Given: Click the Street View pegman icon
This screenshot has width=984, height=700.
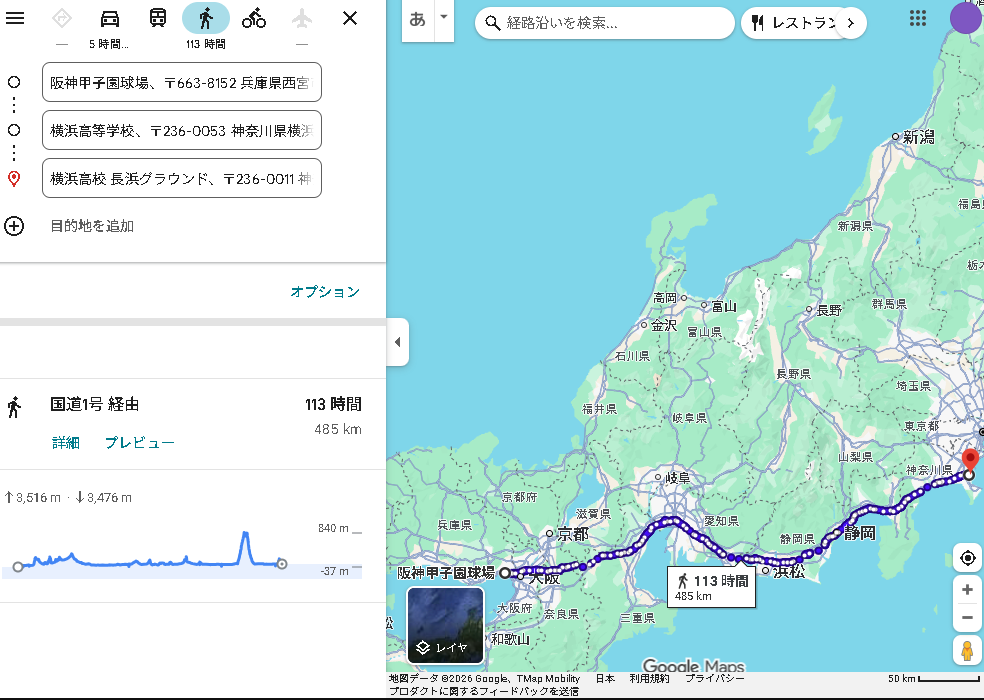Looking at the screenshot, I should [967, 650].
